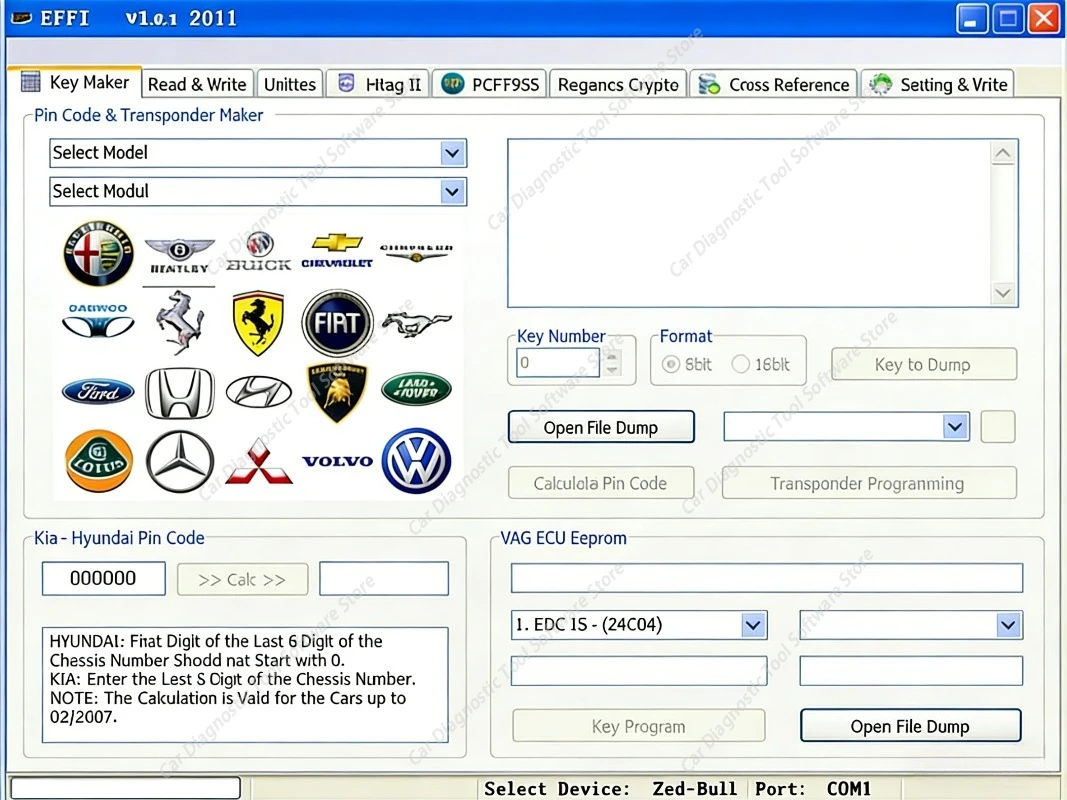Select the 8bit format radio button
This screenshot has height=800, width=1067.
pos(671,365)
